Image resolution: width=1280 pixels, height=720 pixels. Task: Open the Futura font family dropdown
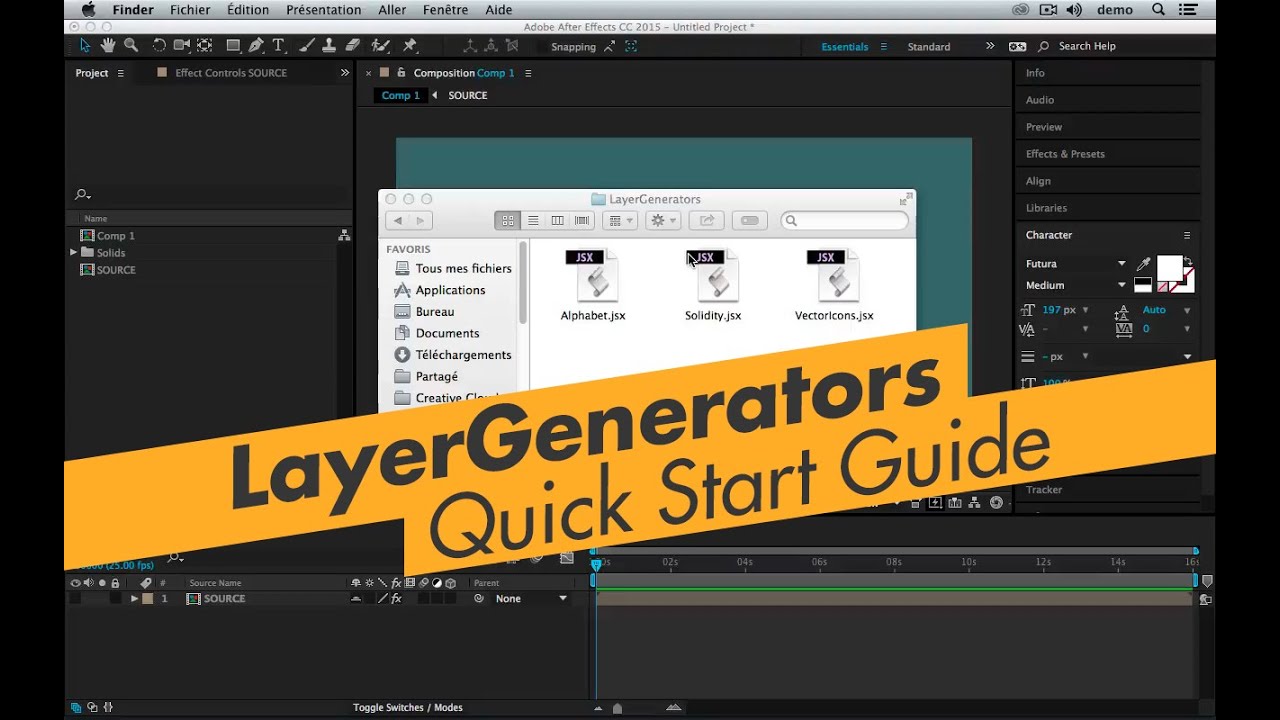point(1121,264)
